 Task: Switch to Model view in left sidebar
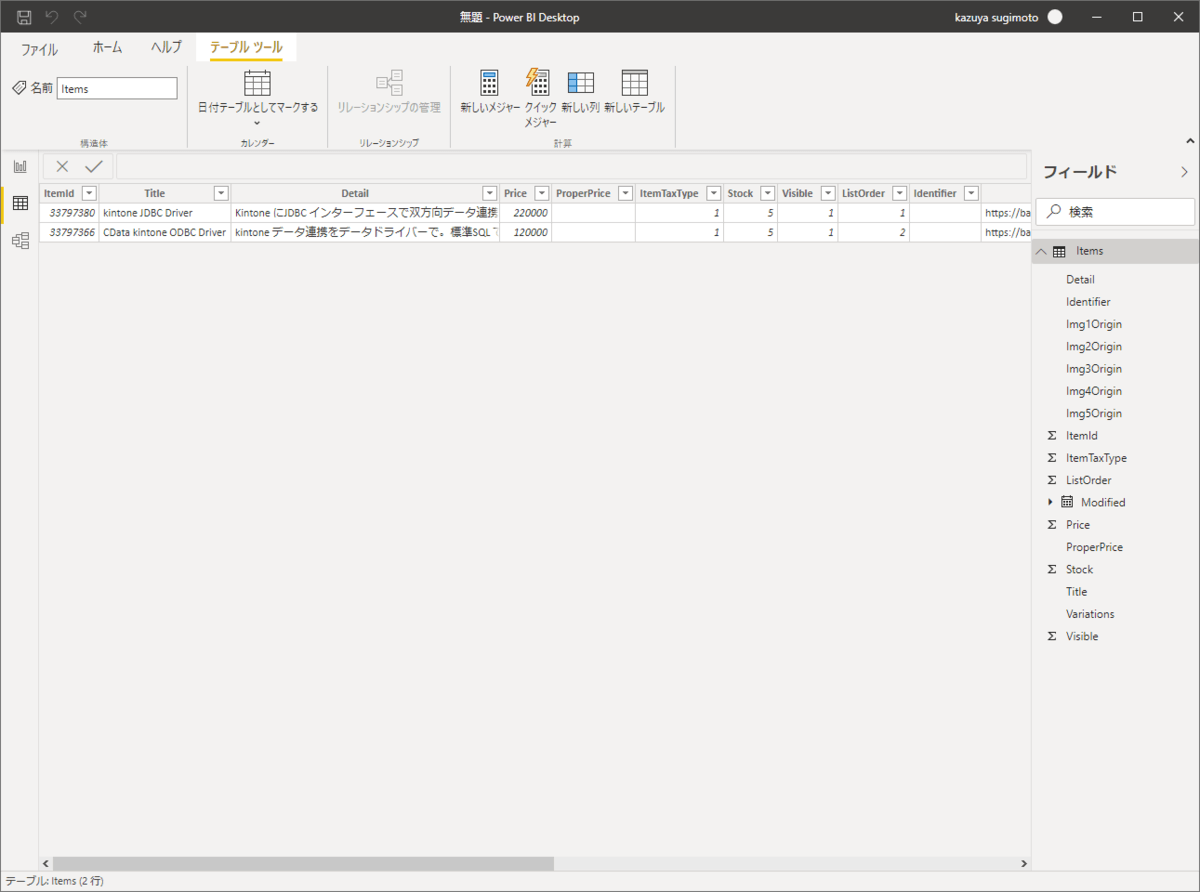20,240
